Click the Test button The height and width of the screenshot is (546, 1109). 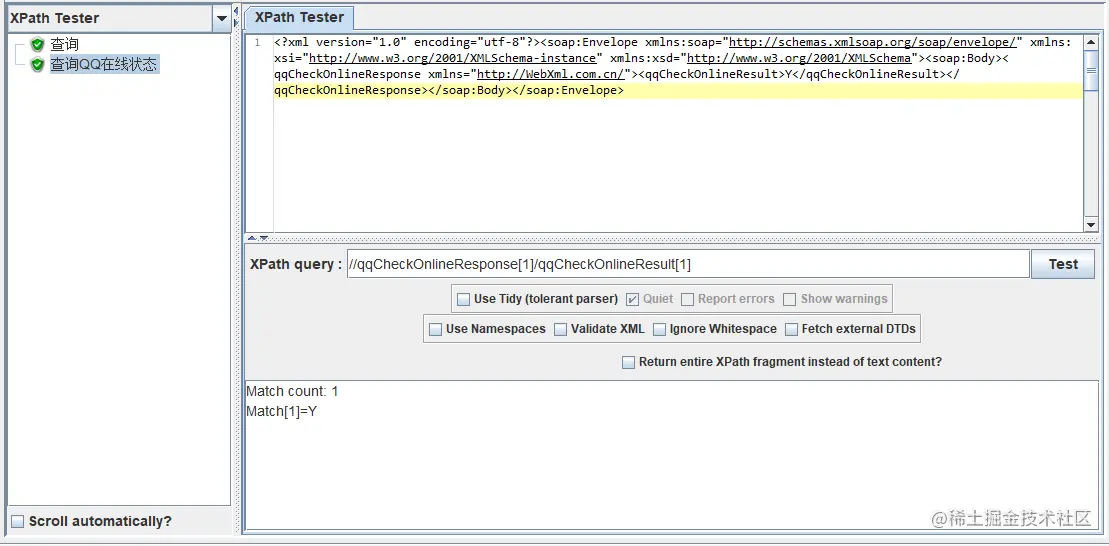pos(1062,265)
